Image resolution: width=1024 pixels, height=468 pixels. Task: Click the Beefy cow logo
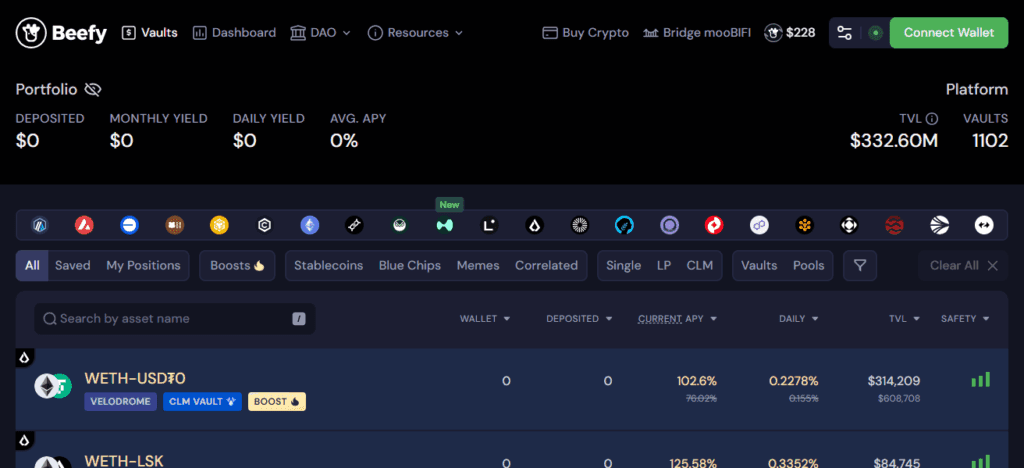point(61,33)
